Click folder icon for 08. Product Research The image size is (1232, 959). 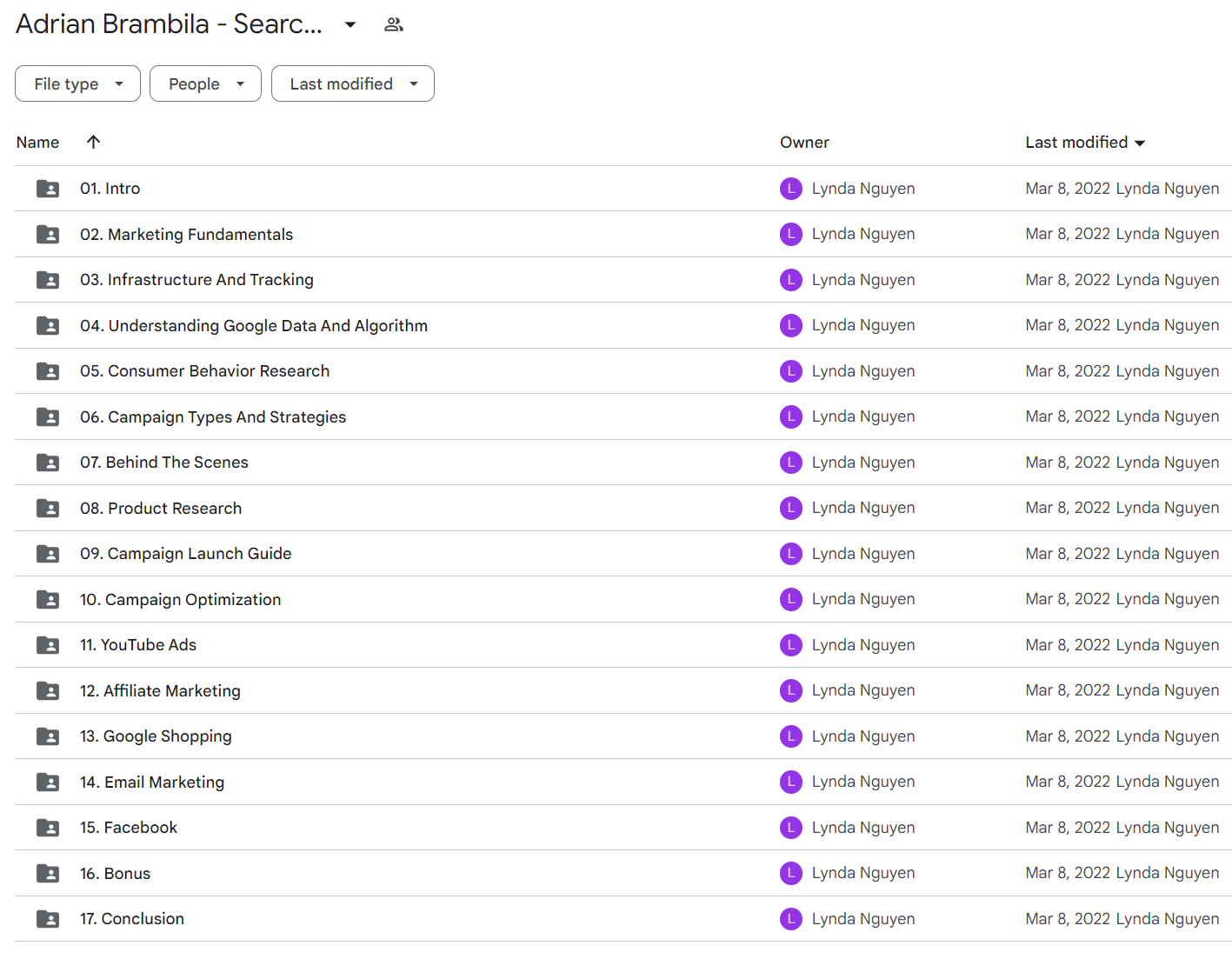pyautogui.click(x=48, y=508)
